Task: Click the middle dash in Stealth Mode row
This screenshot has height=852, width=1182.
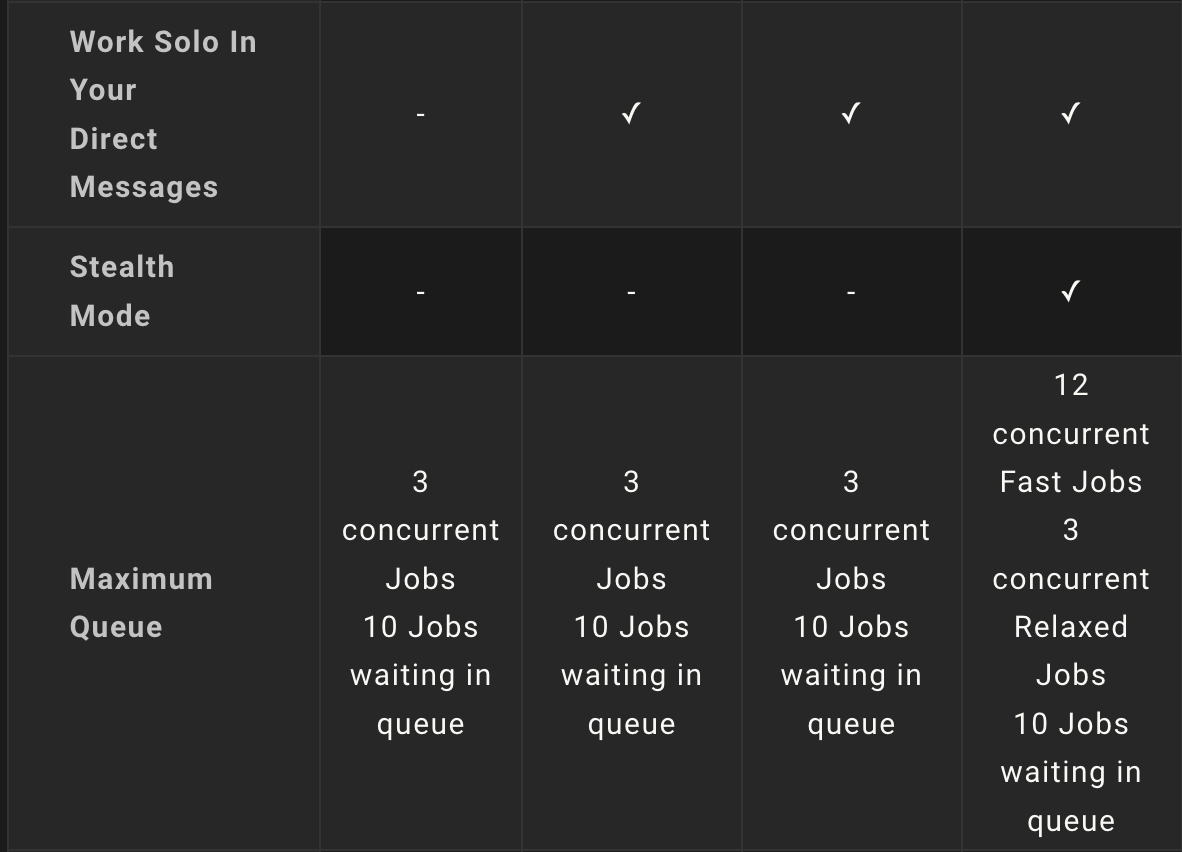Action: [631, 292]
